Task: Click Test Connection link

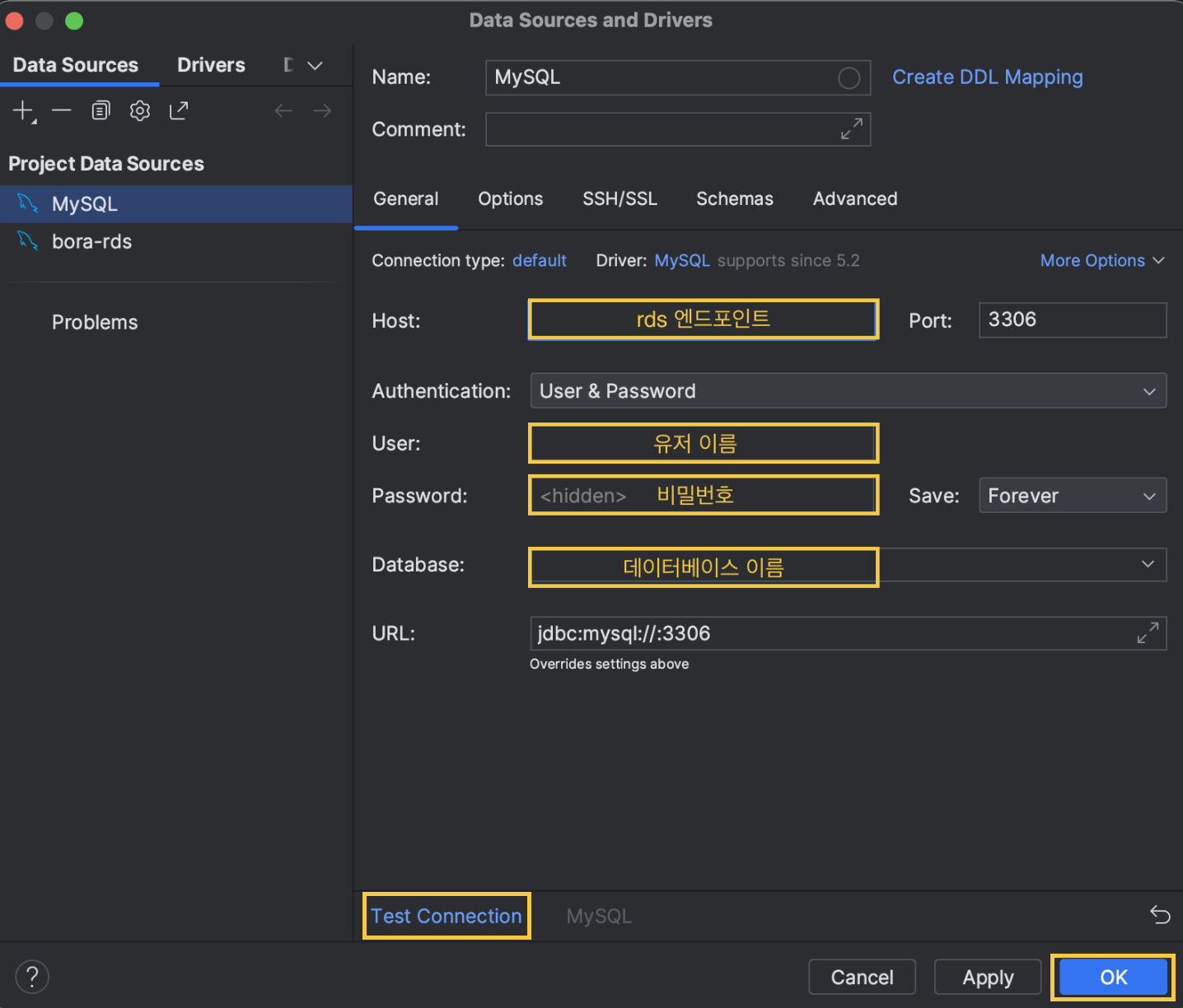Action: [447, 916]
